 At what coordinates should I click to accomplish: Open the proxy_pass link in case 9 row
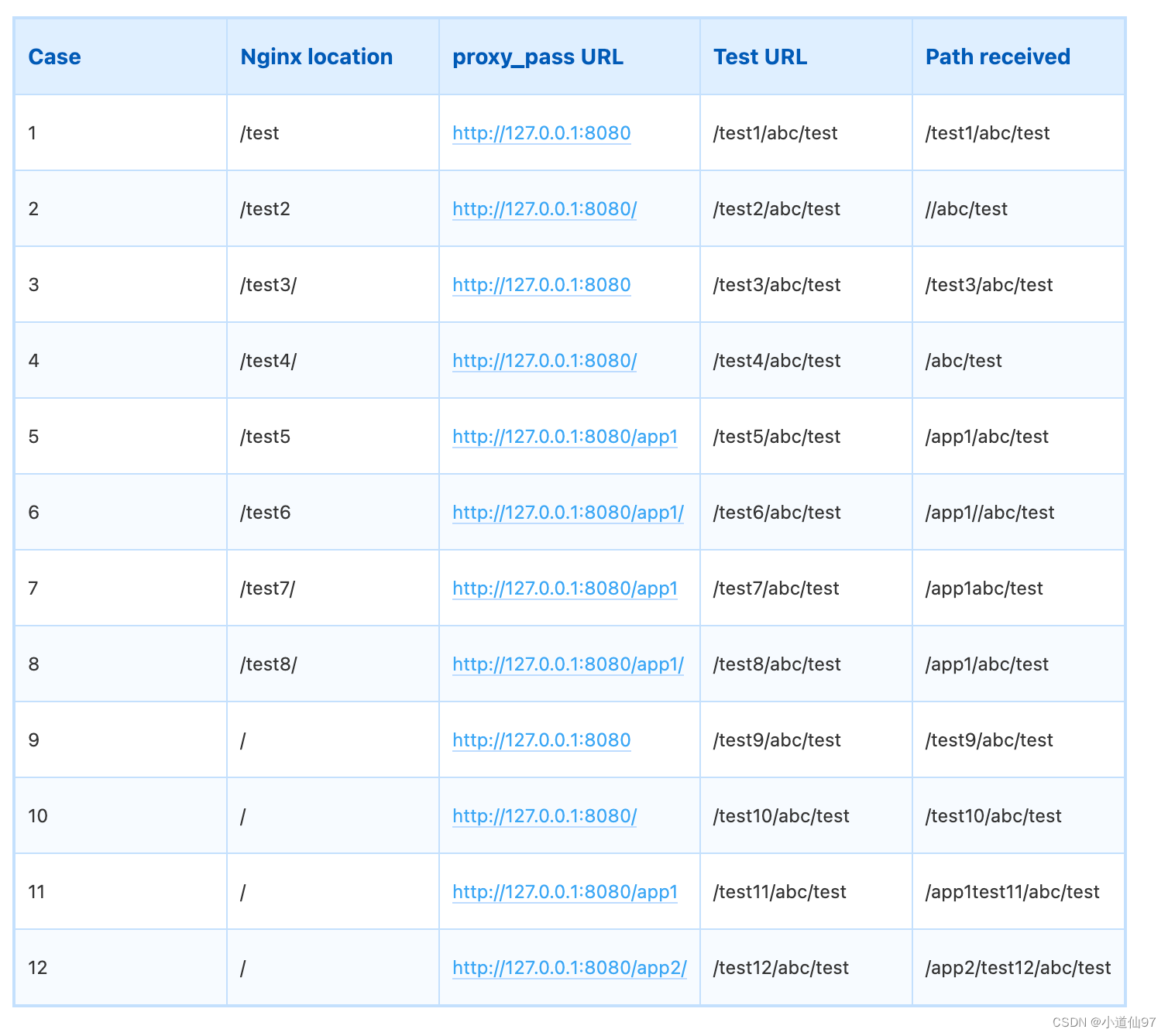pos(541,740)
